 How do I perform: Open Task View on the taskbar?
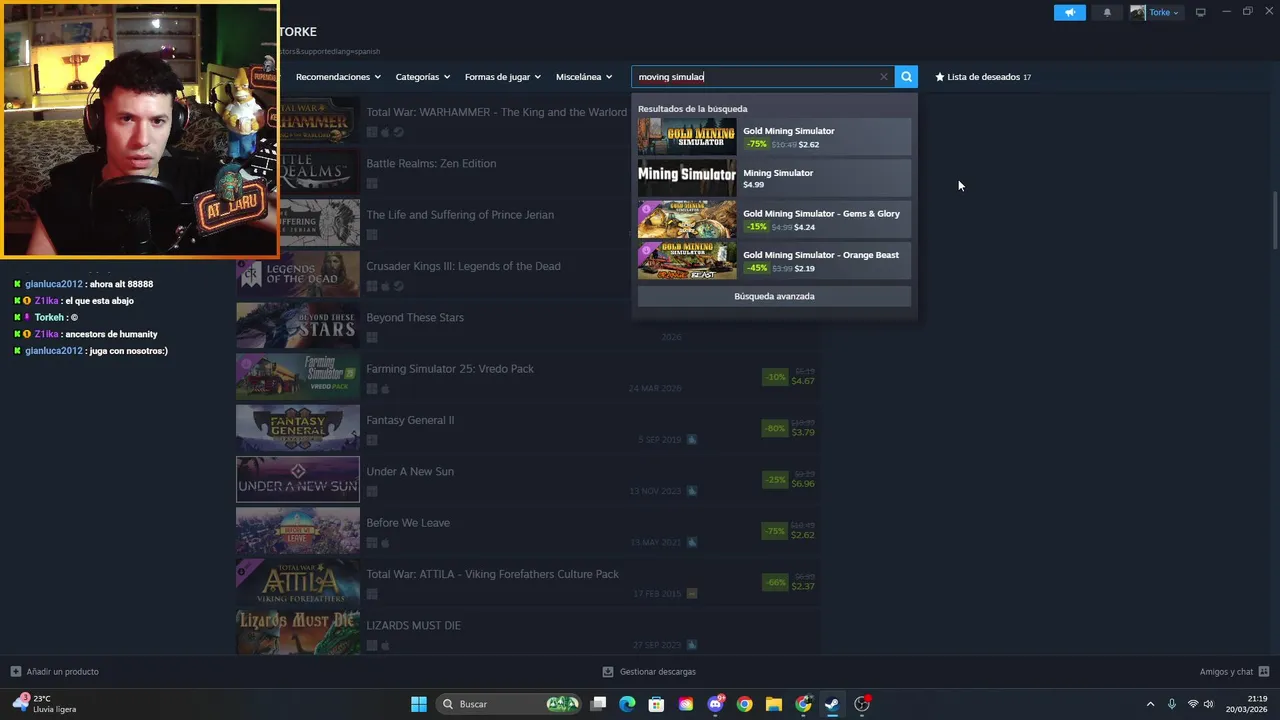coord(598,704)
